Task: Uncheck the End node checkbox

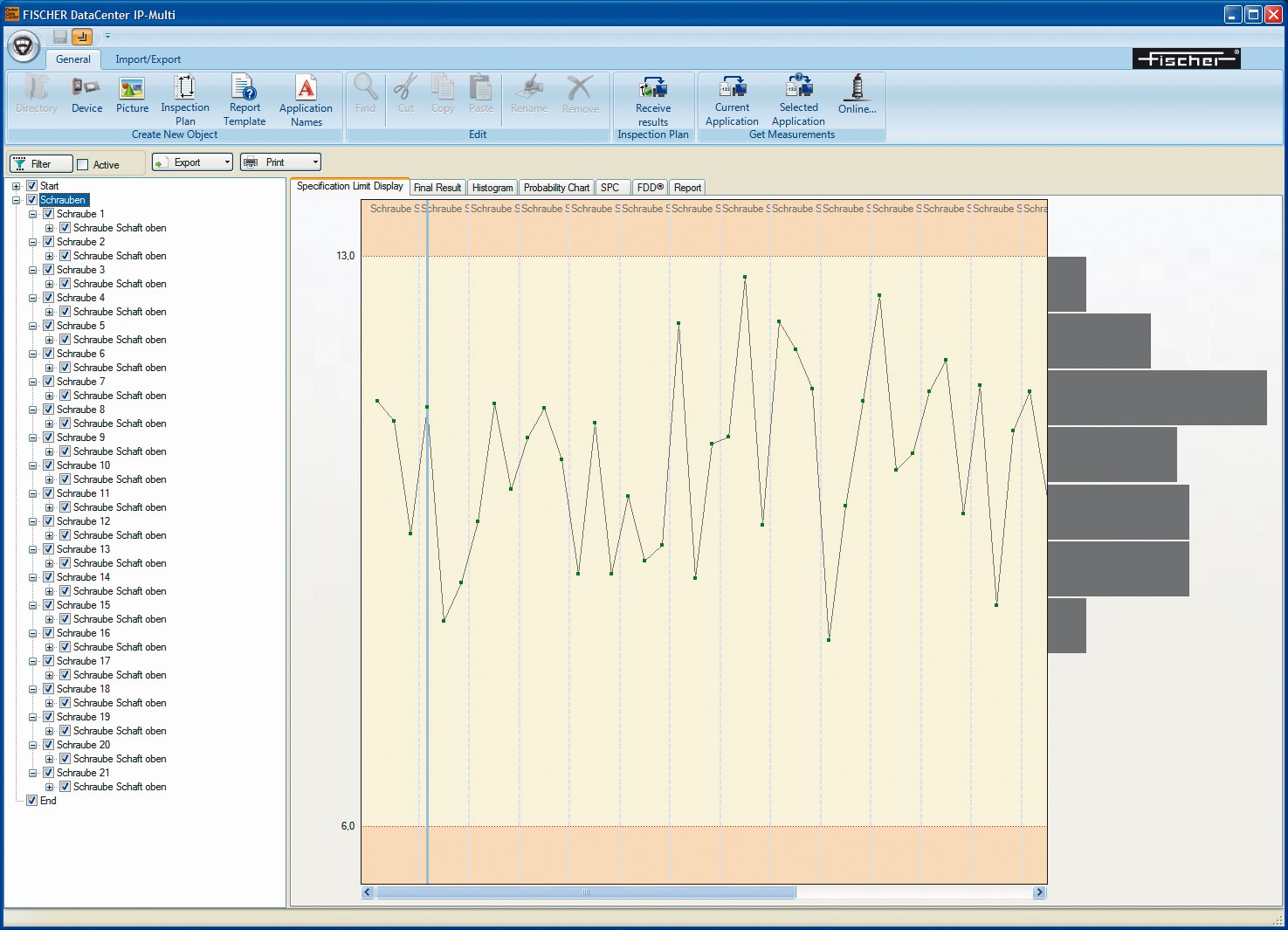Action: [32, 801]
